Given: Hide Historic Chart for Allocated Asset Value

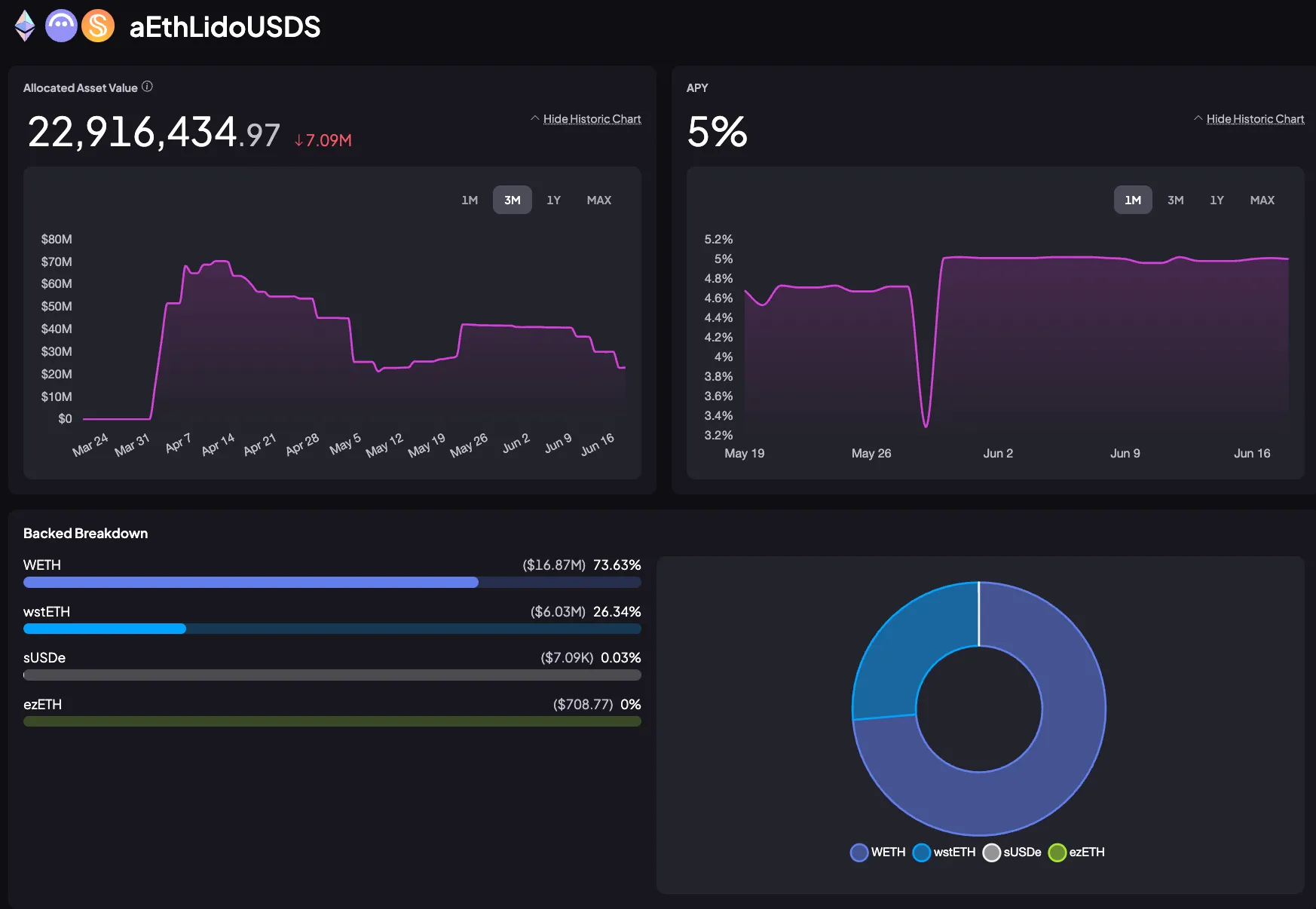Looking at the screenshot, I should click(592, 119).
